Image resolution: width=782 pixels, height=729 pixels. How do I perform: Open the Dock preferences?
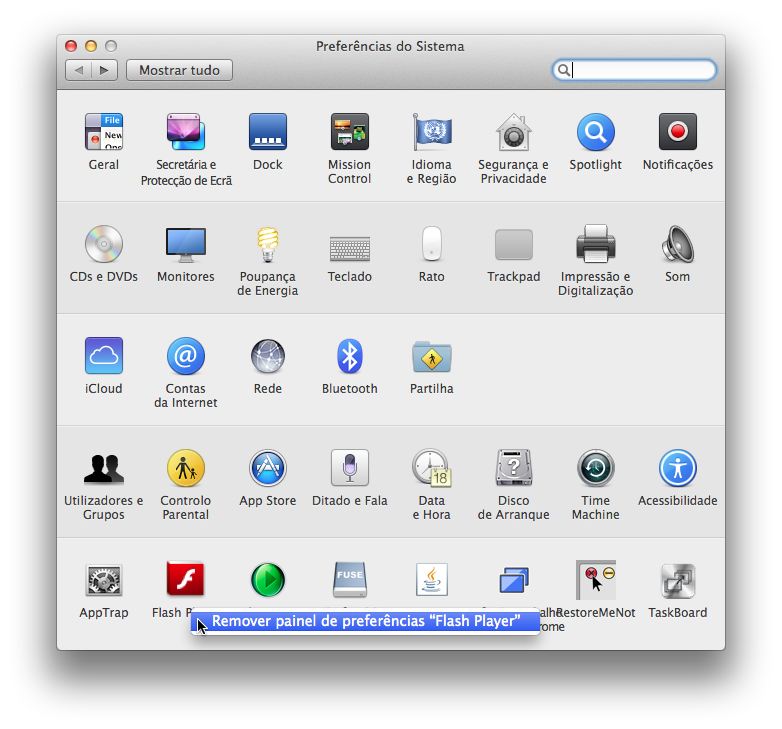point(268,132)
